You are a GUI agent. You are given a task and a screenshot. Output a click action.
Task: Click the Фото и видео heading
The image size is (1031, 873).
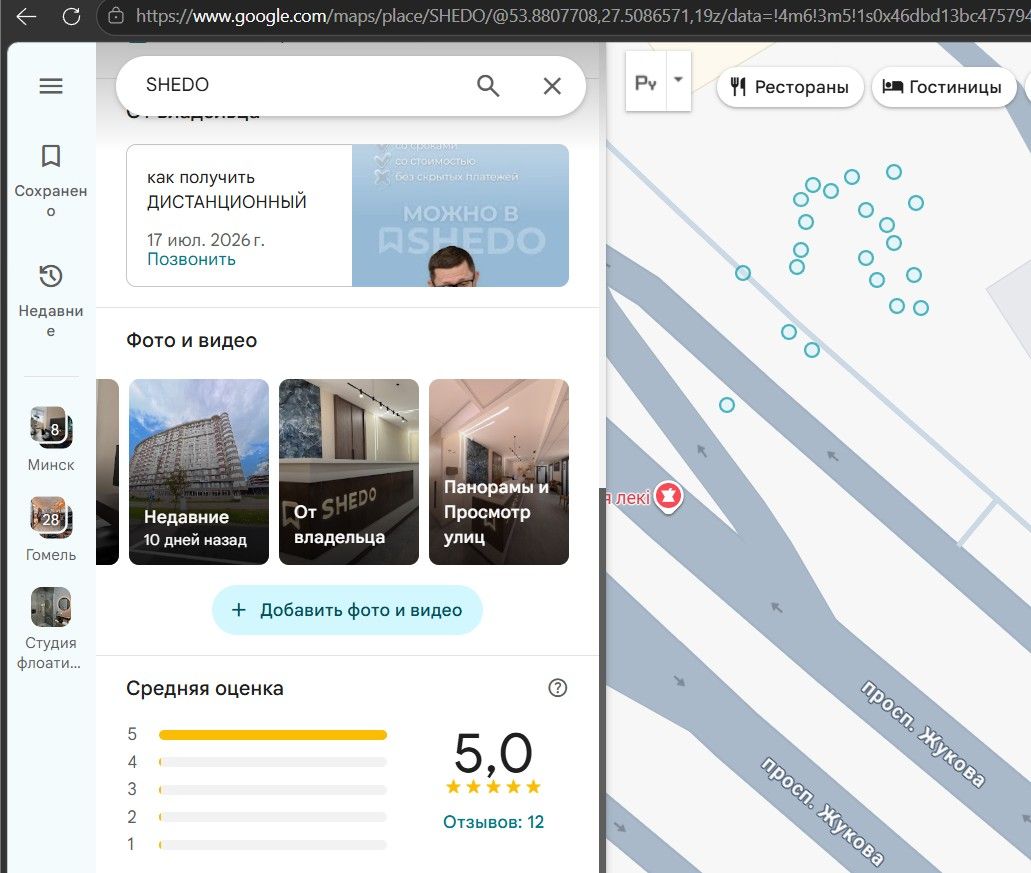[191, 341]
